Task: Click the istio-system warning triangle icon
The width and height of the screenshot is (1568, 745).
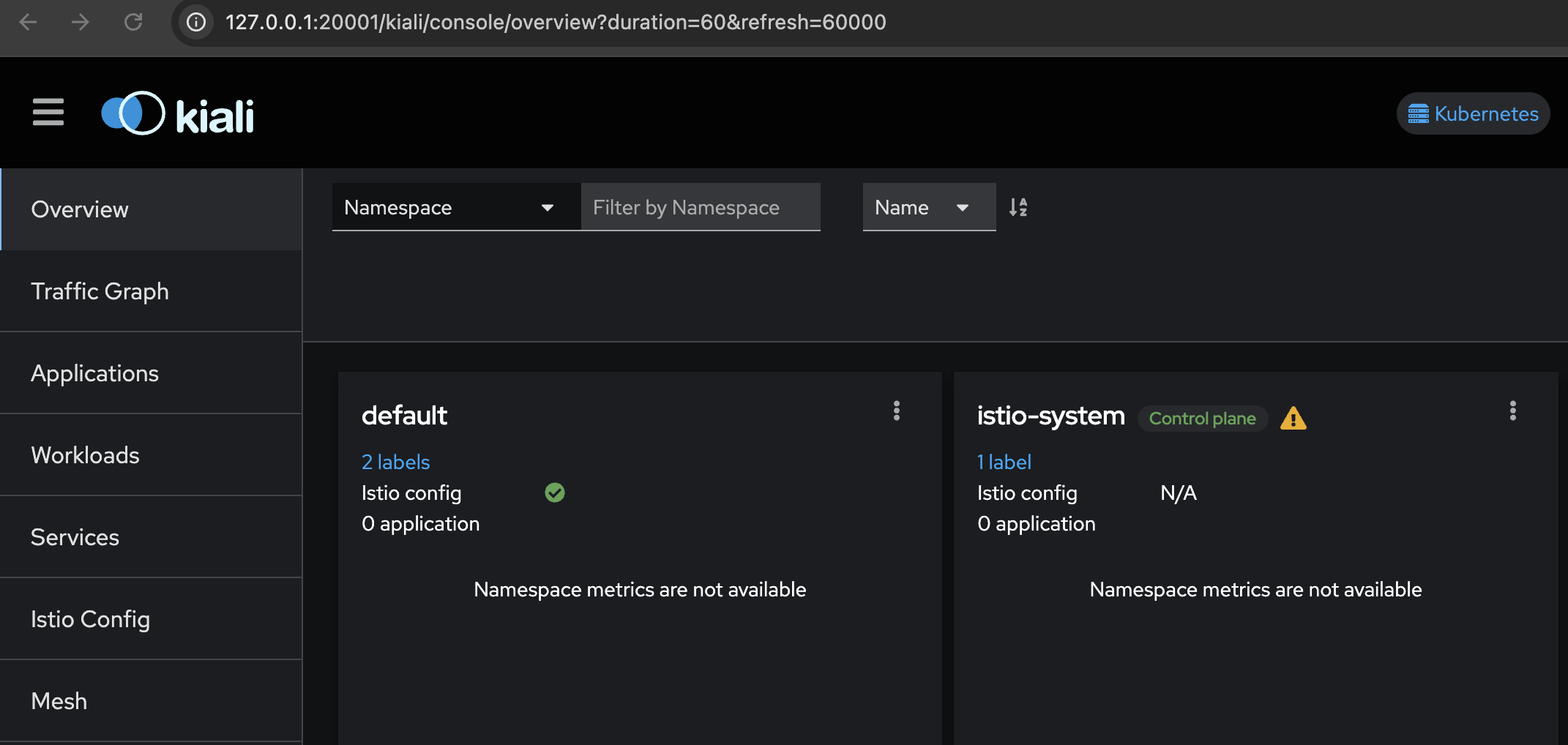Action: (x=1293, y=419)
